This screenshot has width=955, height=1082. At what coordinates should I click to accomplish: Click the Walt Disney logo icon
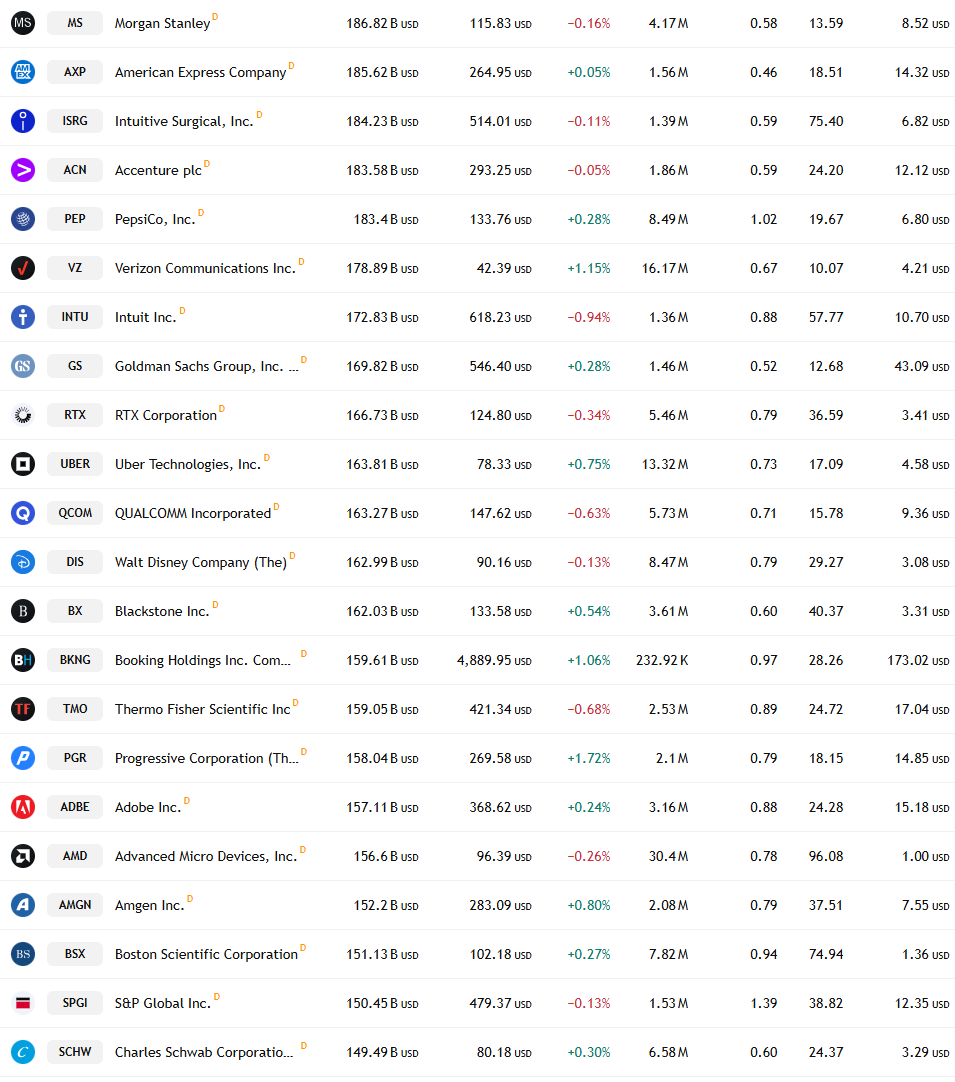click(23, 562)
